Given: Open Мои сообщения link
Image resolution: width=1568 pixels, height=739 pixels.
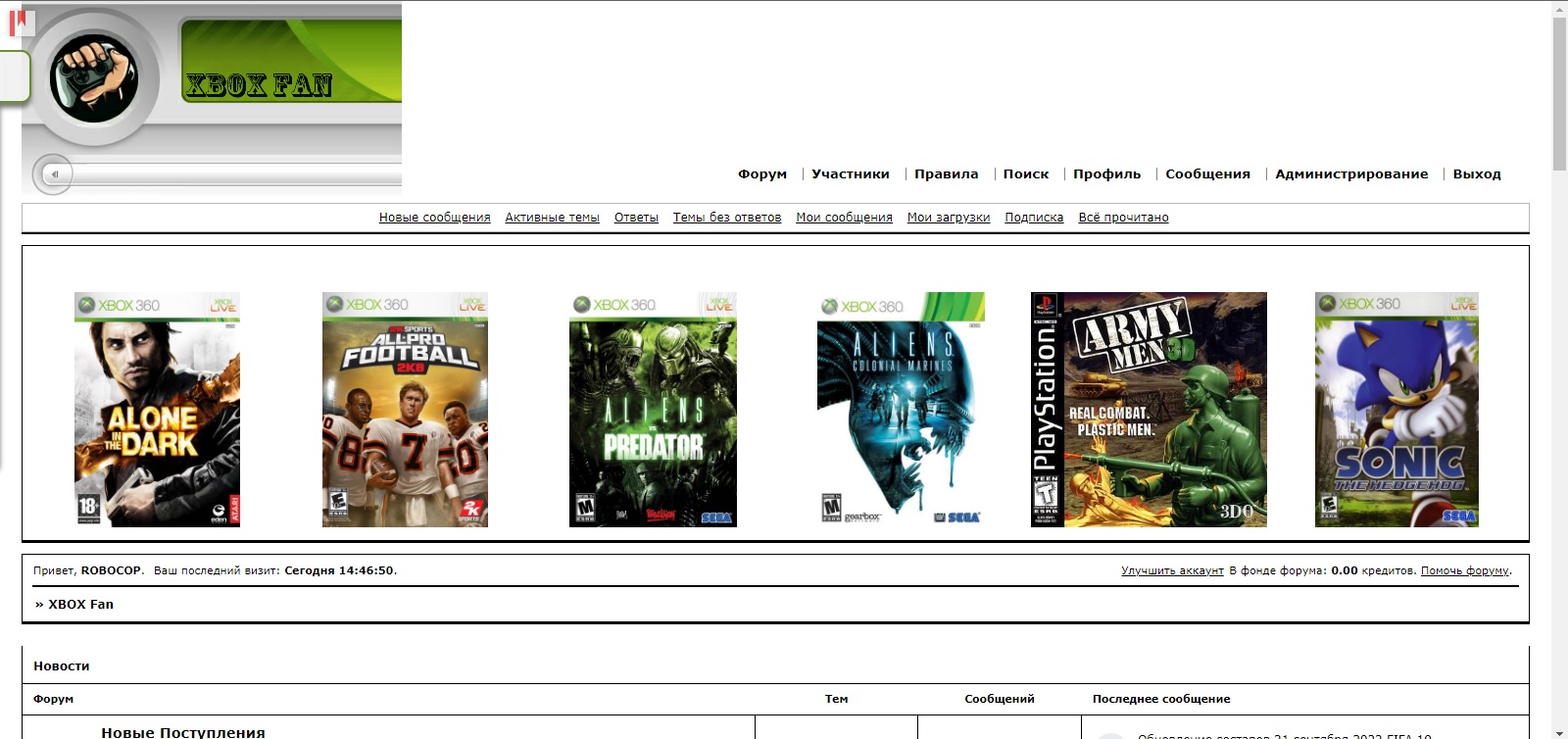Looking at the screenshot, I should click(x=844, y=218).
